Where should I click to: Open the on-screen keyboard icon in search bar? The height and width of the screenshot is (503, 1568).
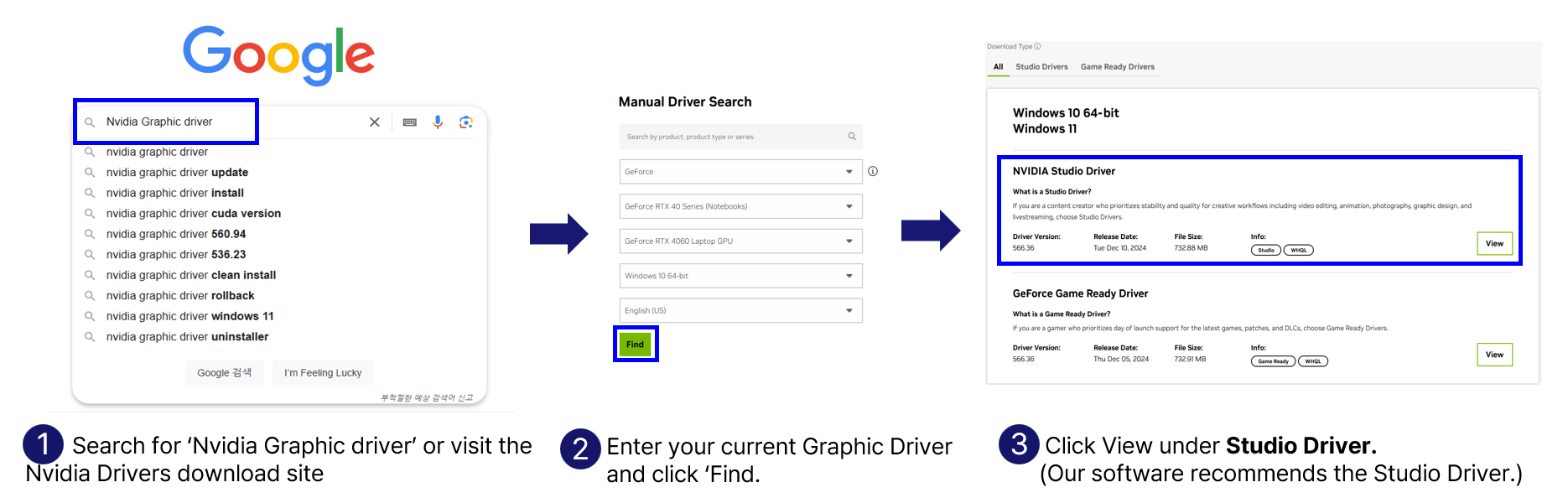click(x=409, y=122)
